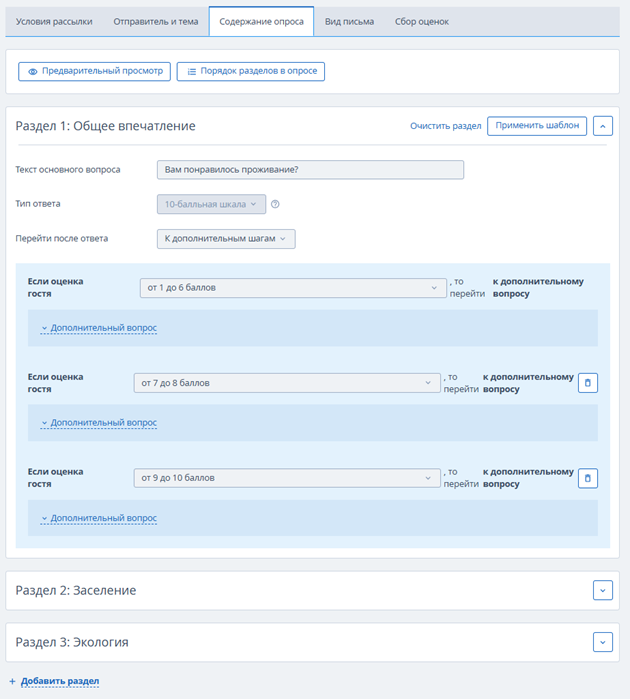Expand section 3 Экология with chevron button
The height and width of the screenshot is (700, 630).
coord(603,642)
